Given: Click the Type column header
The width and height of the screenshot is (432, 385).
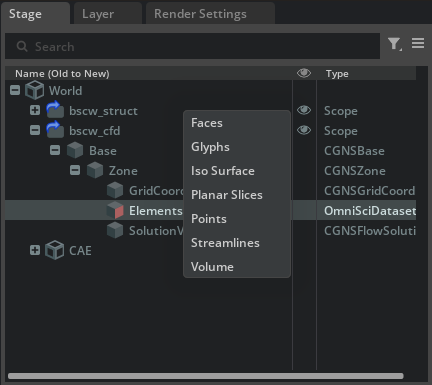Looking at the screenshot, I should pos(337,74).
